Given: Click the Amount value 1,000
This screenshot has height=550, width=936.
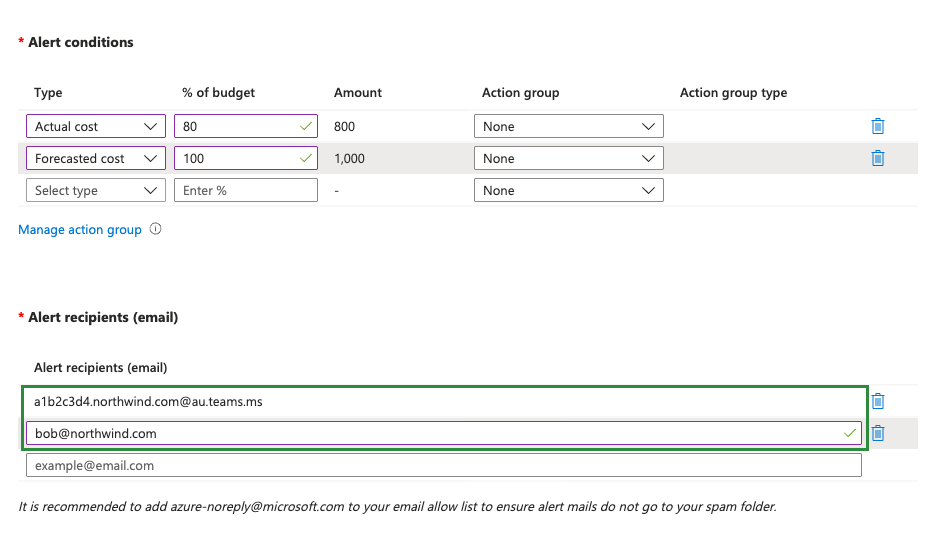Looking at the screenshot, I should click(349, 159).
